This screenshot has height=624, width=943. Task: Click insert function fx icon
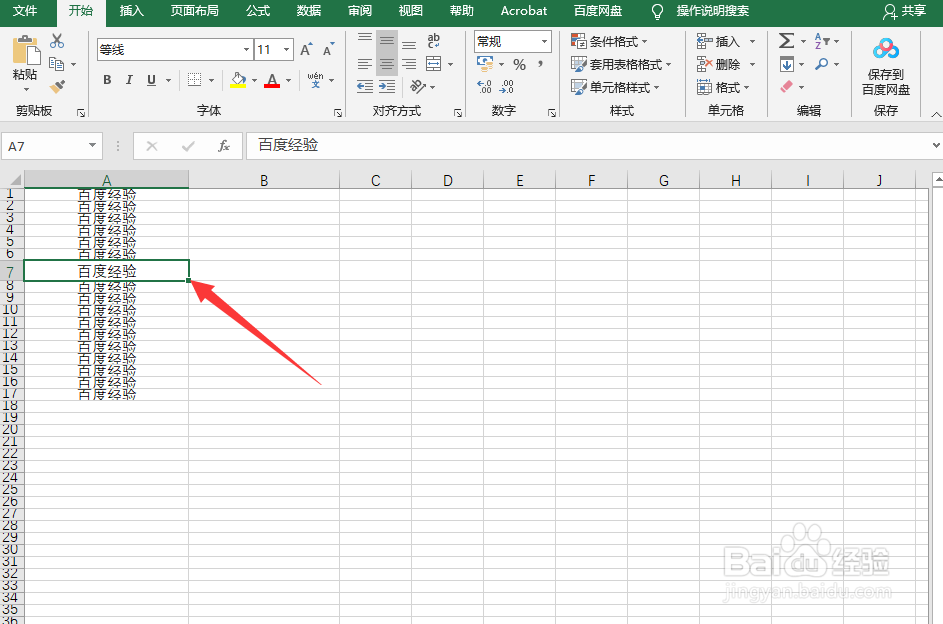[x=224, y=146]
